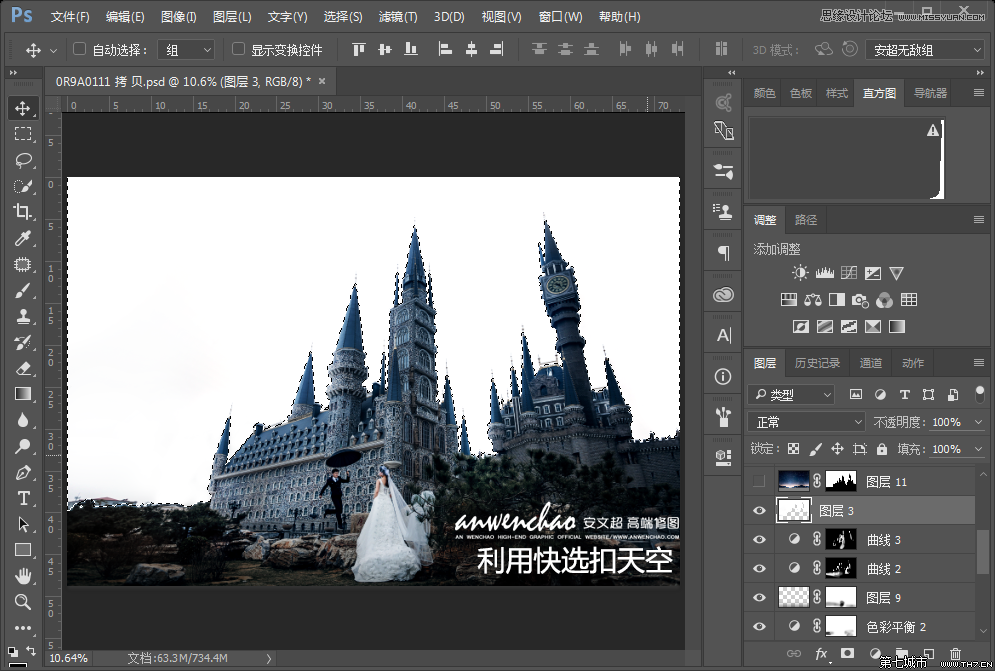Viewport: 995px width, 671px height.
Task: Click the foreground color swatch
Action: [16, 665]
